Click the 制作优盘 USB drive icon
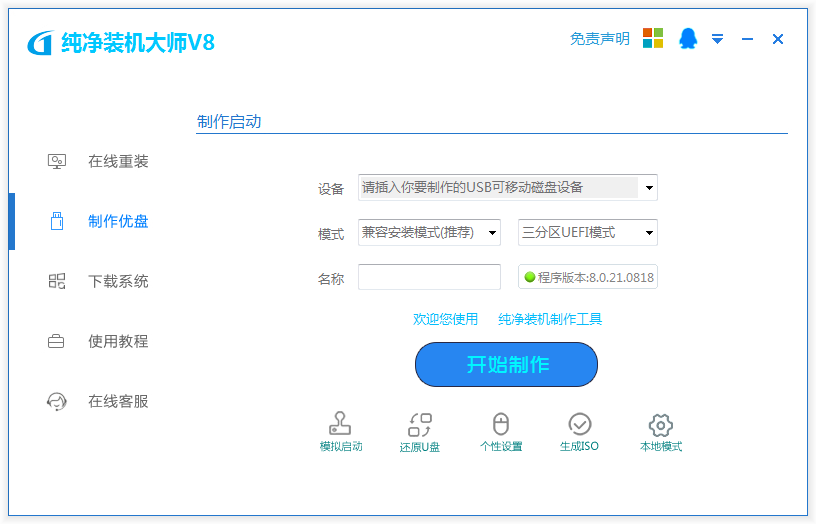Image resolution: width=816 pixels, height=524 pixels. pos(57,221)
